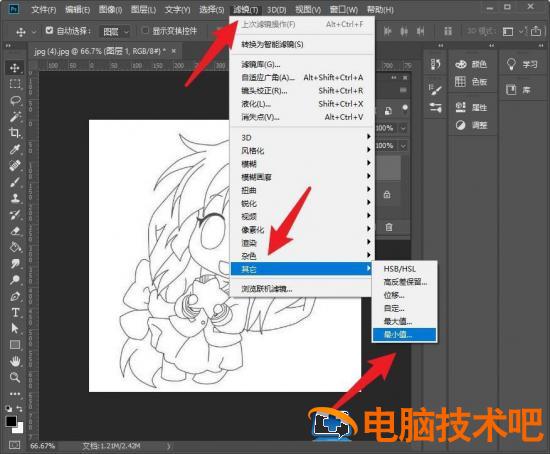The image size is (550, 454).
Task: Reset default foreground/background colors
Action: click(8, 408)
